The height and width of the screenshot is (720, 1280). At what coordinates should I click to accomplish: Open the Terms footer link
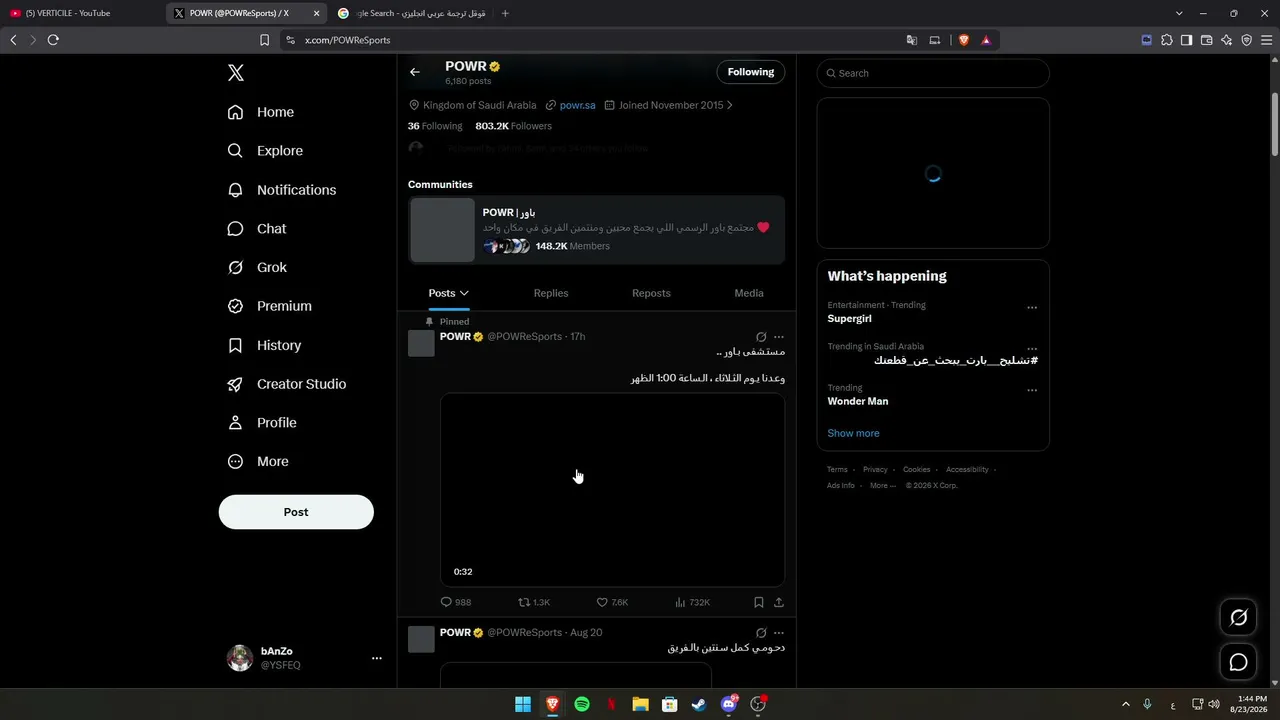(837, 470)
